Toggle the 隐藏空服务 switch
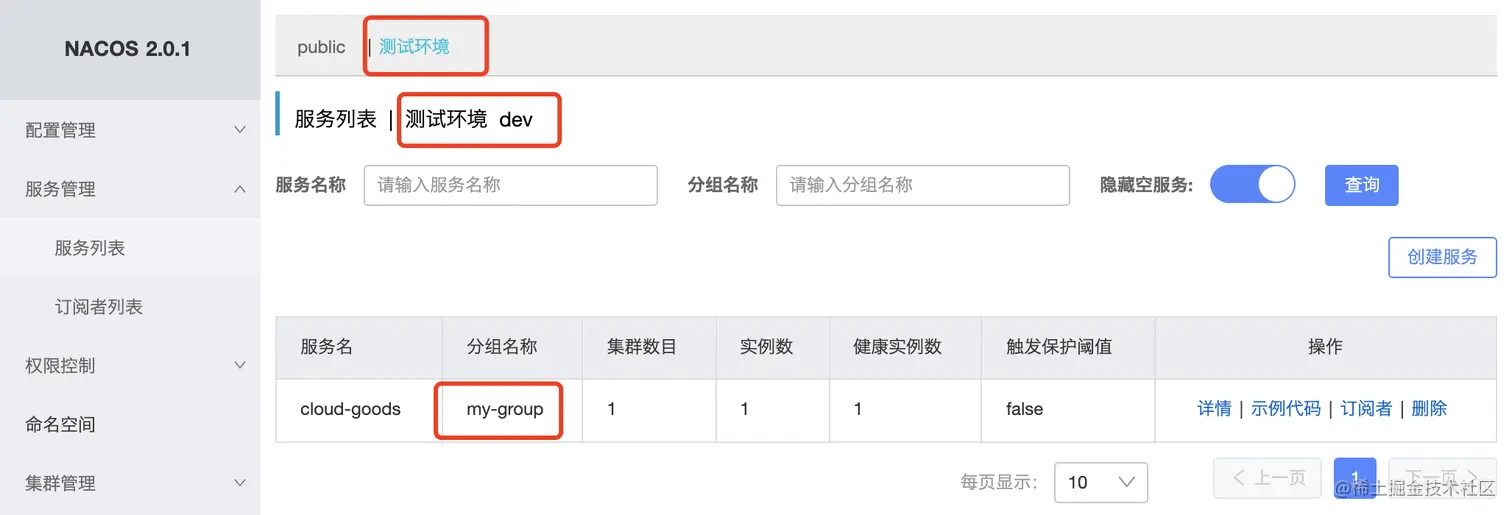The image size is (1512, 515). 1252,185
